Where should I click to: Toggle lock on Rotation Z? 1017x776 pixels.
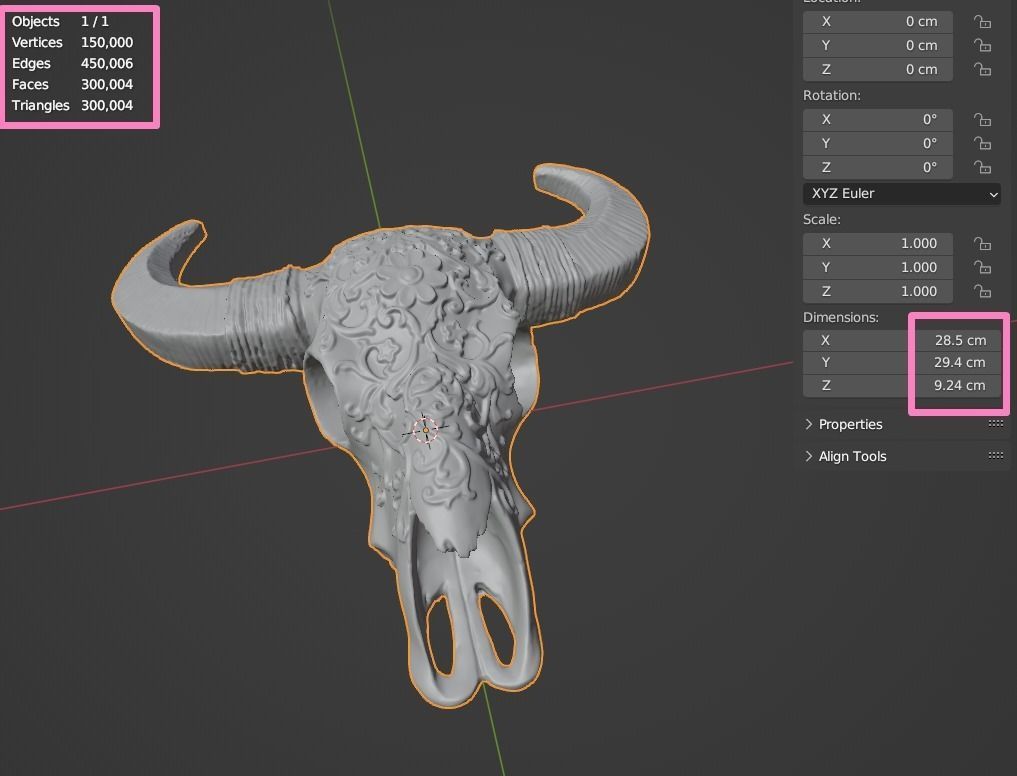[x=982, y=167]
